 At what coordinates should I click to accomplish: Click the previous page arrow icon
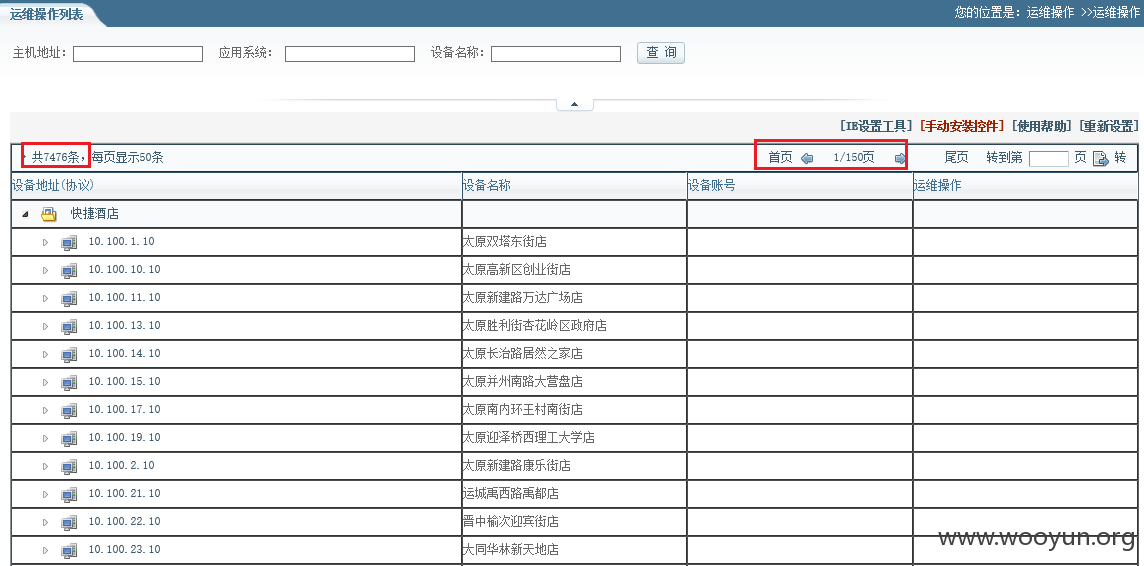(x=807, y=158)
